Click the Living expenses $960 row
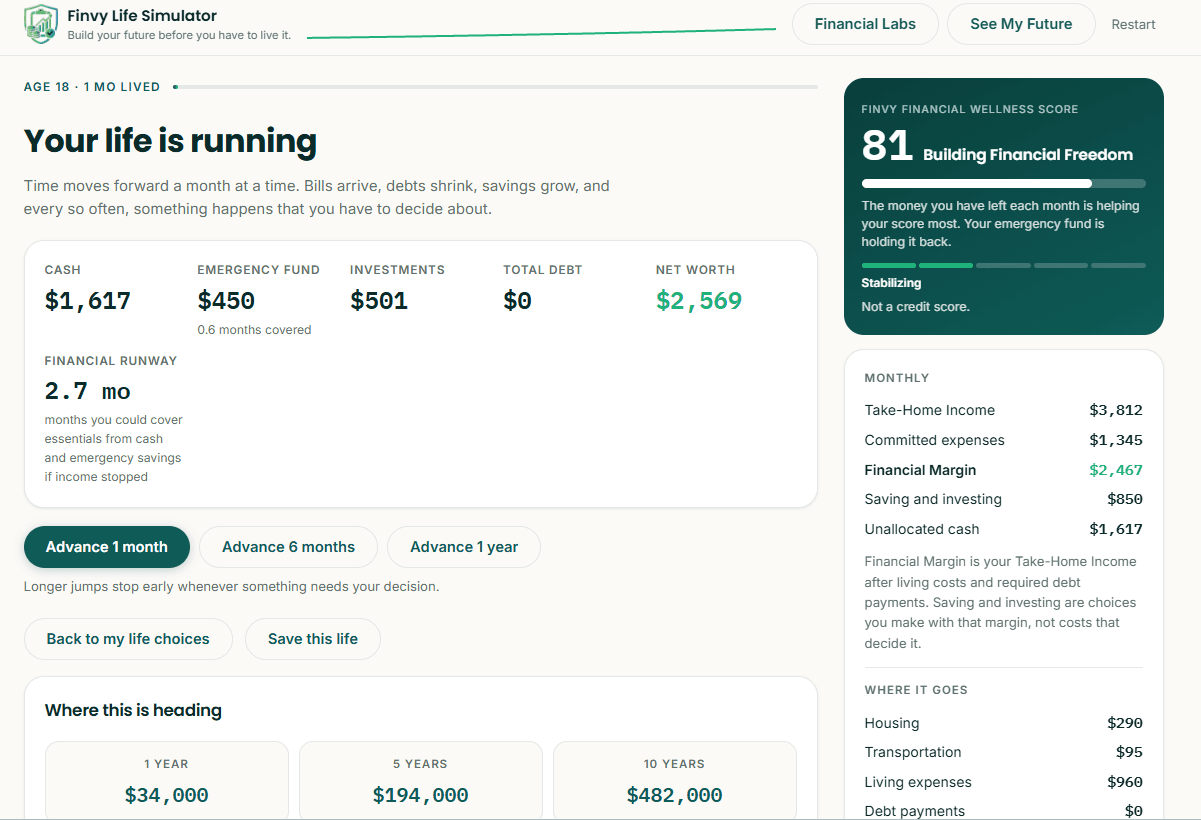The height and width of the screenshot is (820, 1201). 1003,782
